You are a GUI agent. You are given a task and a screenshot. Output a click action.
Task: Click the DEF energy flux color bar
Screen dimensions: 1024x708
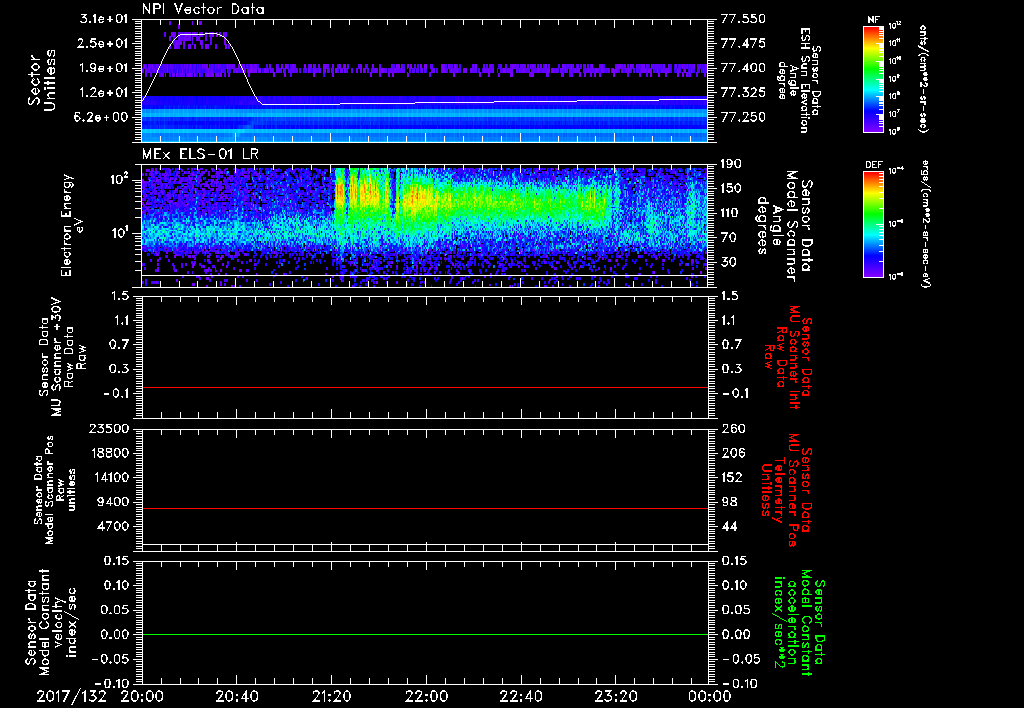point(874,224)
